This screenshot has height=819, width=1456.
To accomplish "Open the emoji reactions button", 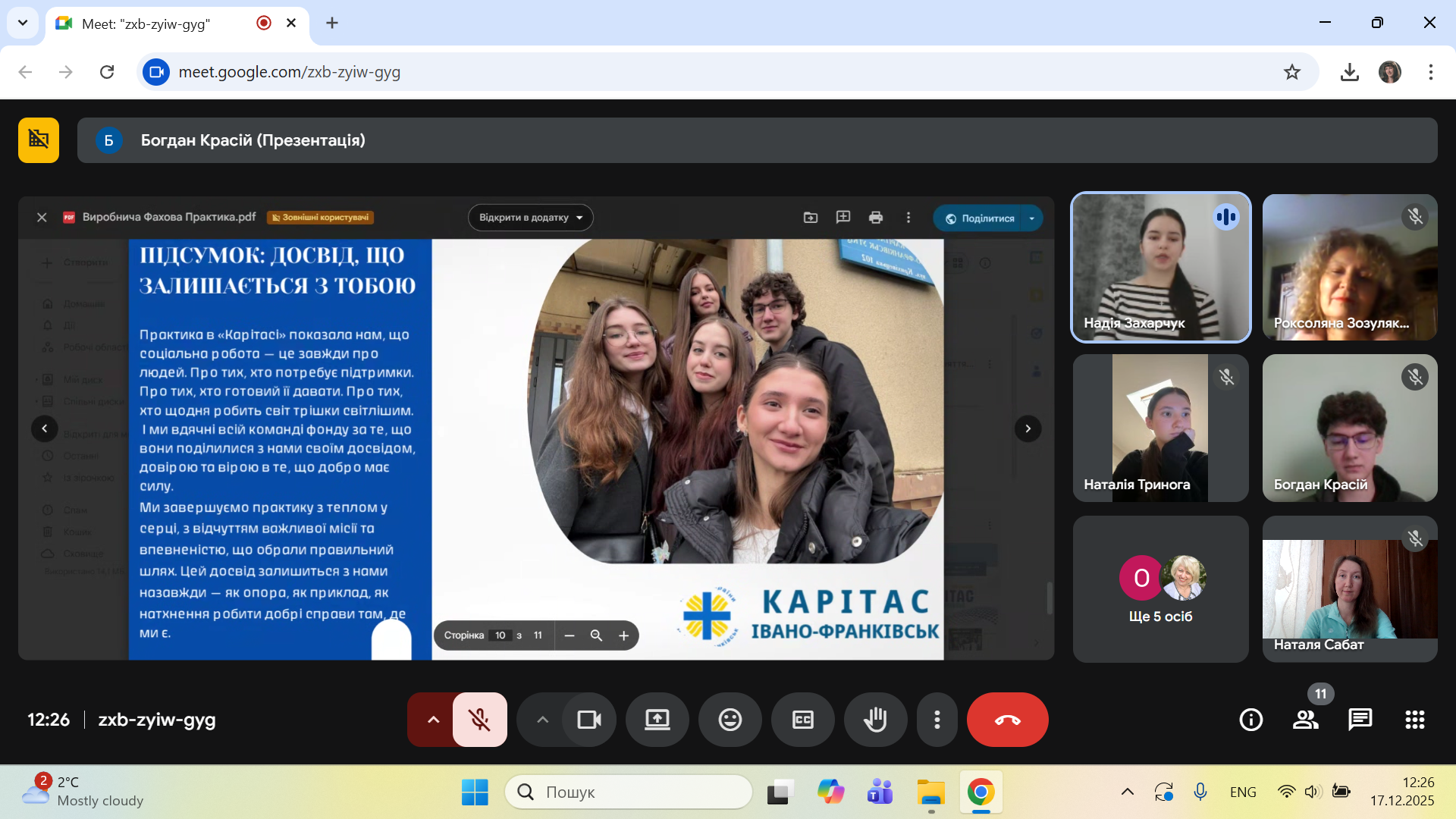I will click(x=730, y=720).
